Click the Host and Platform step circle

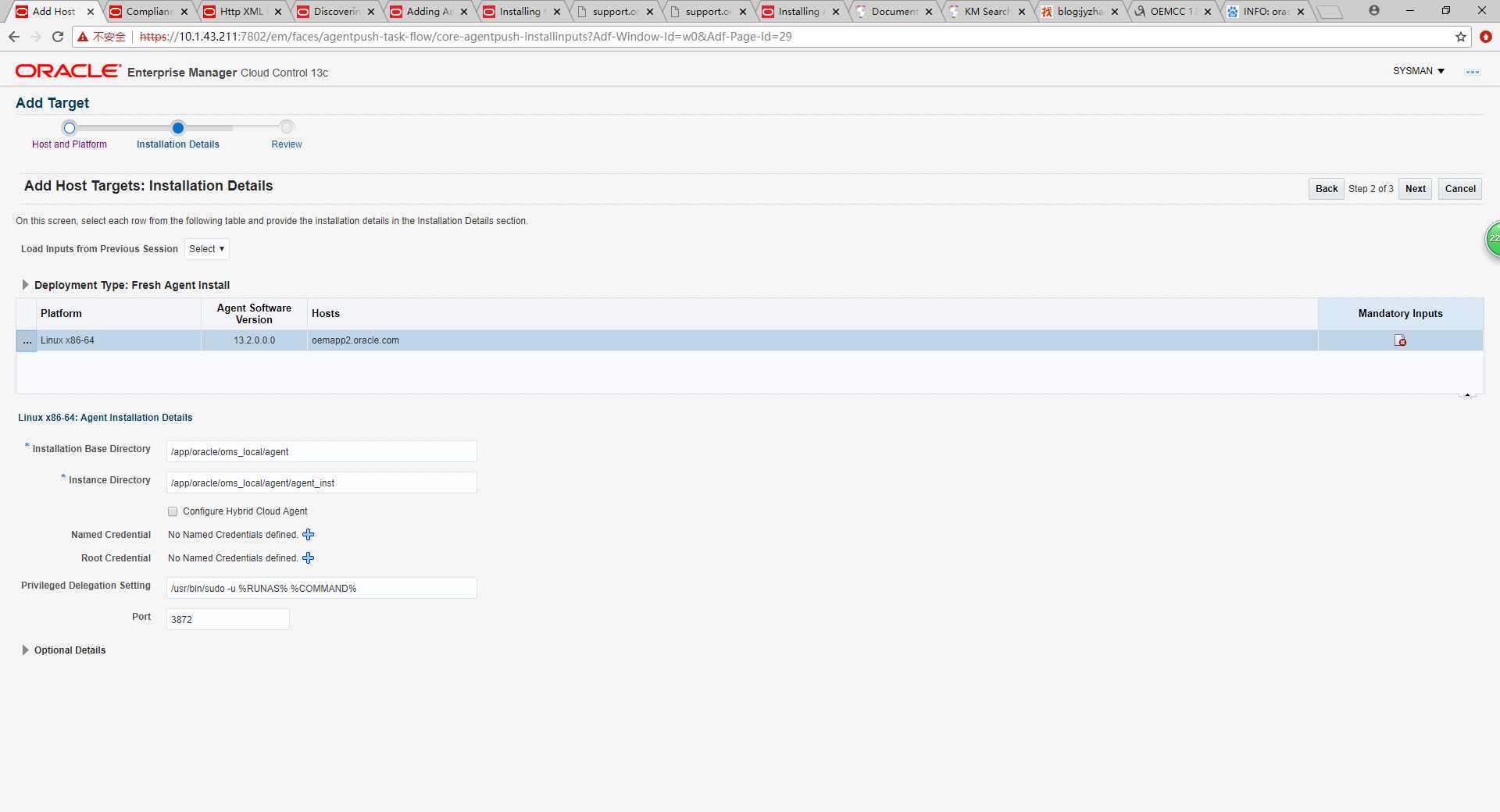(70, 127)
